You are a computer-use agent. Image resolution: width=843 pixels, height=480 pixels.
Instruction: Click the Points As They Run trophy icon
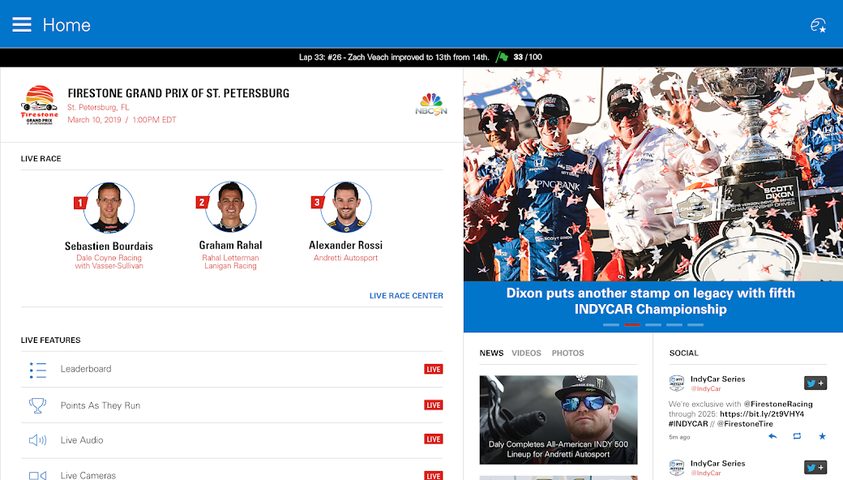click(38, 405)
